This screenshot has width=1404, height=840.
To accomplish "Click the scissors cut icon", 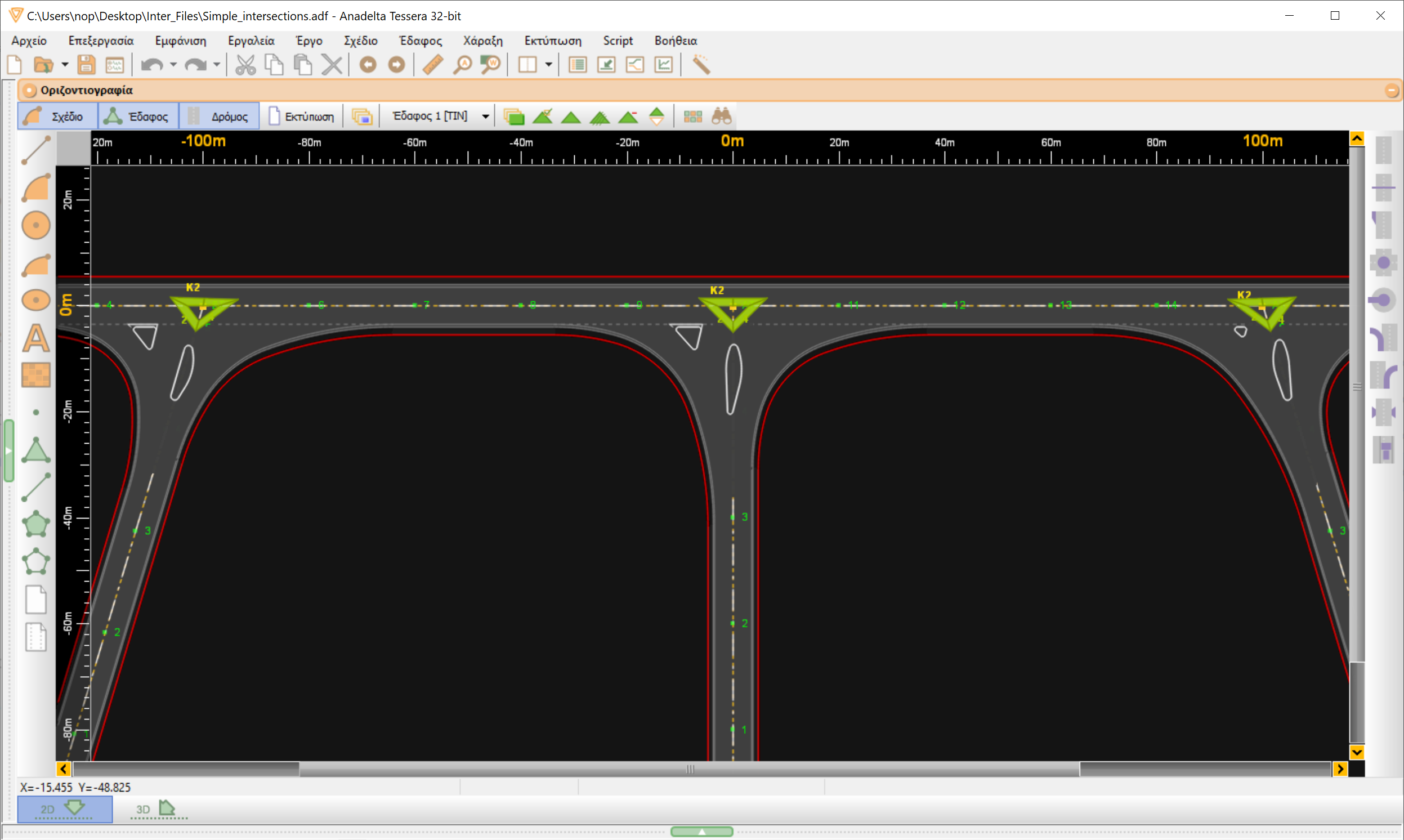I will 245,65.
